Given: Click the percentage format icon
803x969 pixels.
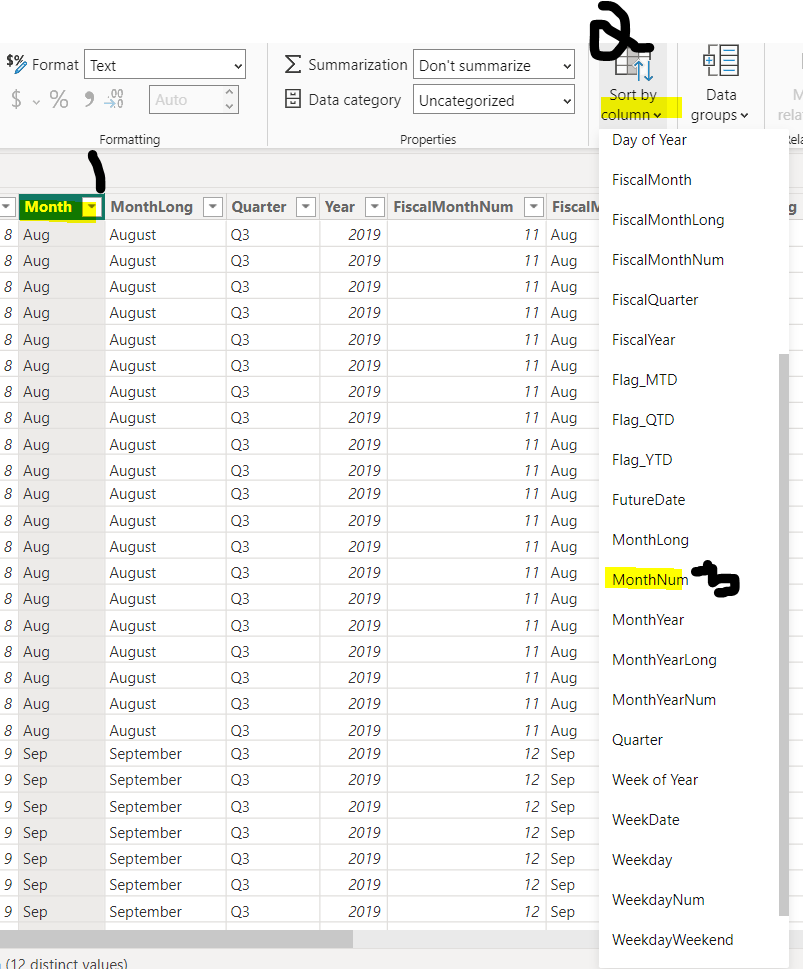Looking at the screenshot, I should click(59, 99).
